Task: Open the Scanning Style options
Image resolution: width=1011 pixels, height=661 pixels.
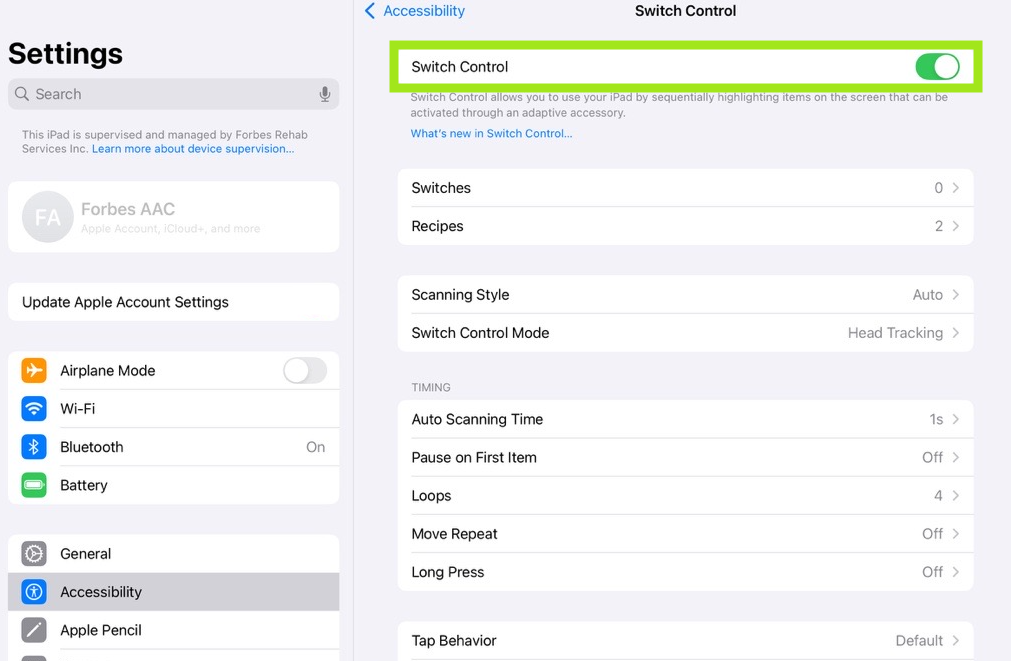Action: tap(685, 295)
